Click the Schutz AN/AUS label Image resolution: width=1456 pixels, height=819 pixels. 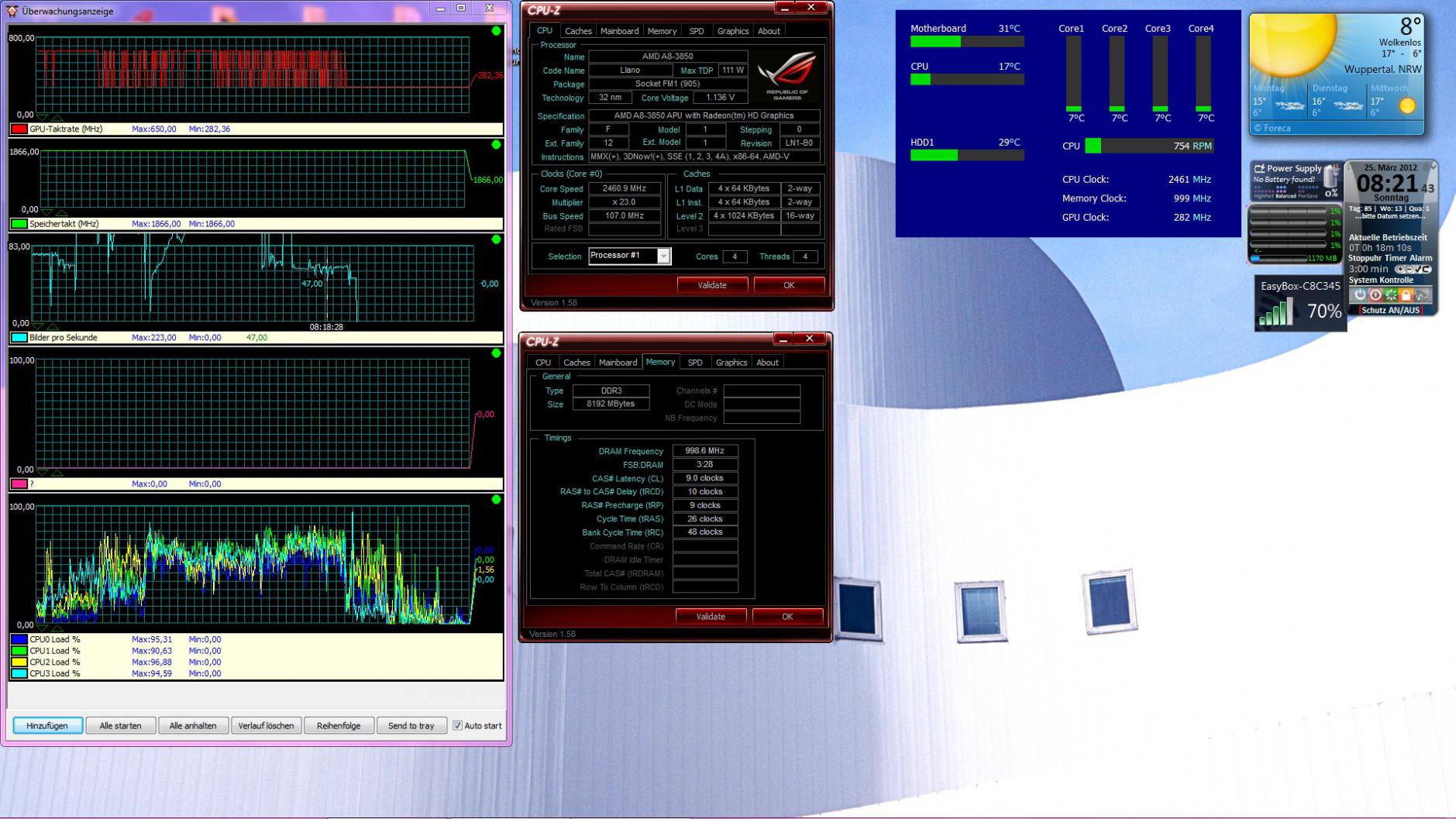click(x=1390, y=311)
